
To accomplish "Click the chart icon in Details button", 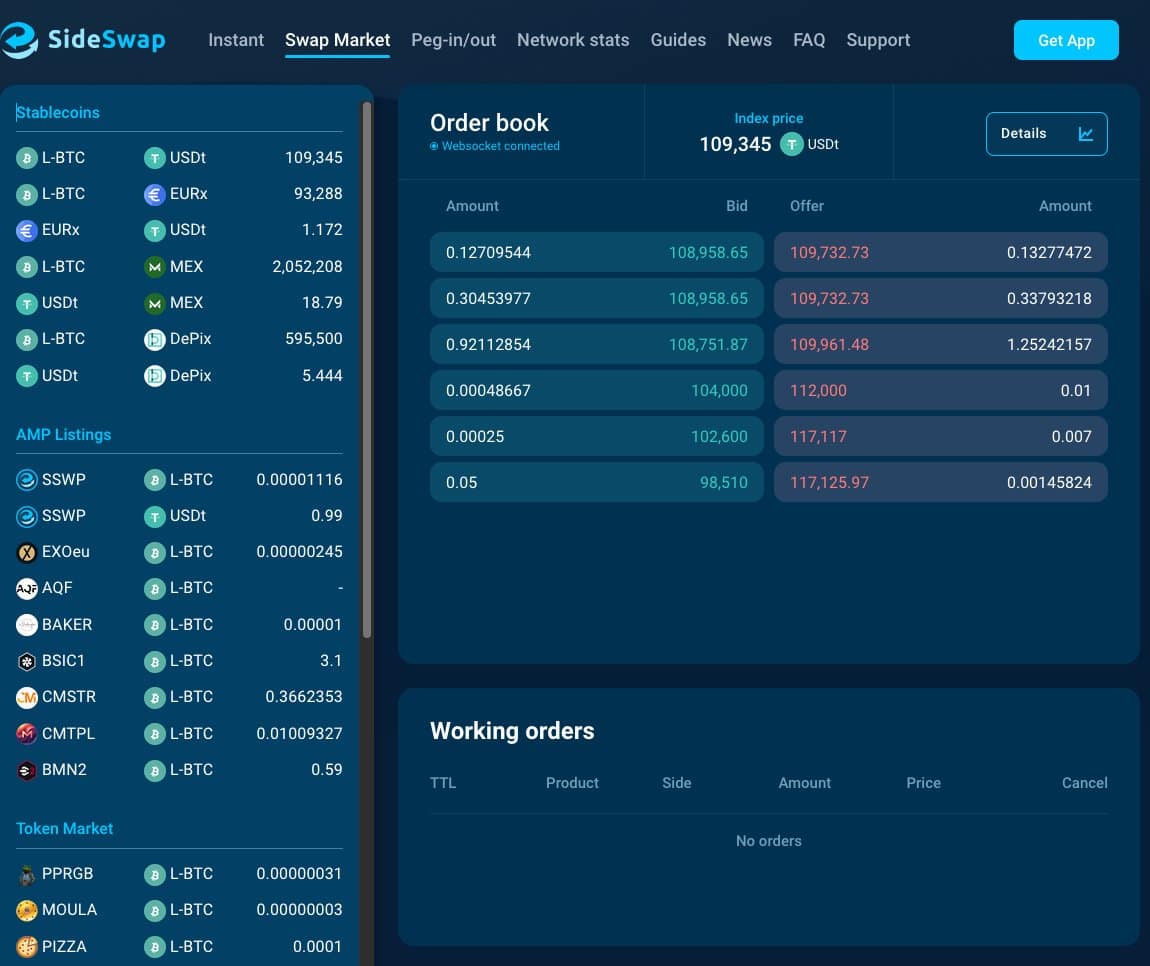I will pos(1085,134).
